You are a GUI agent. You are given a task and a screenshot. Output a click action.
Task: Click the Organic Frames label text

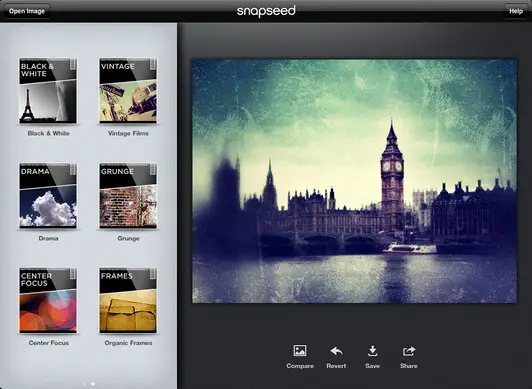(128, 343)
